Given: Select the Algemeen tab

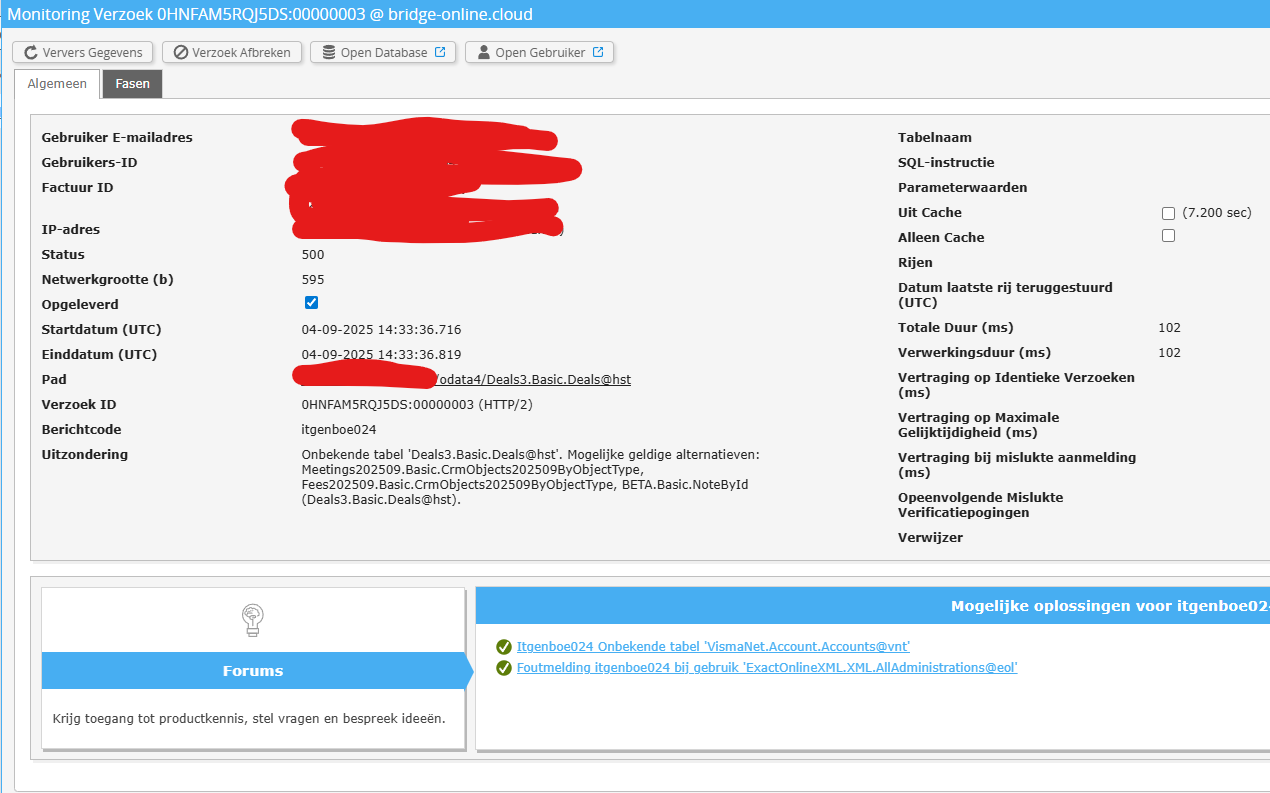Looking at the screenshot, I should pos(57,84).
